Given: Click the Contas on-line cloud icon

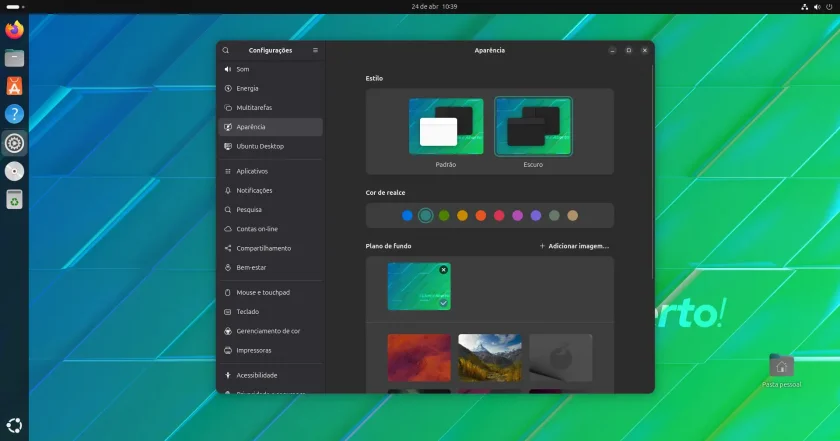Looking at the screenshot, I should (228, 229).
